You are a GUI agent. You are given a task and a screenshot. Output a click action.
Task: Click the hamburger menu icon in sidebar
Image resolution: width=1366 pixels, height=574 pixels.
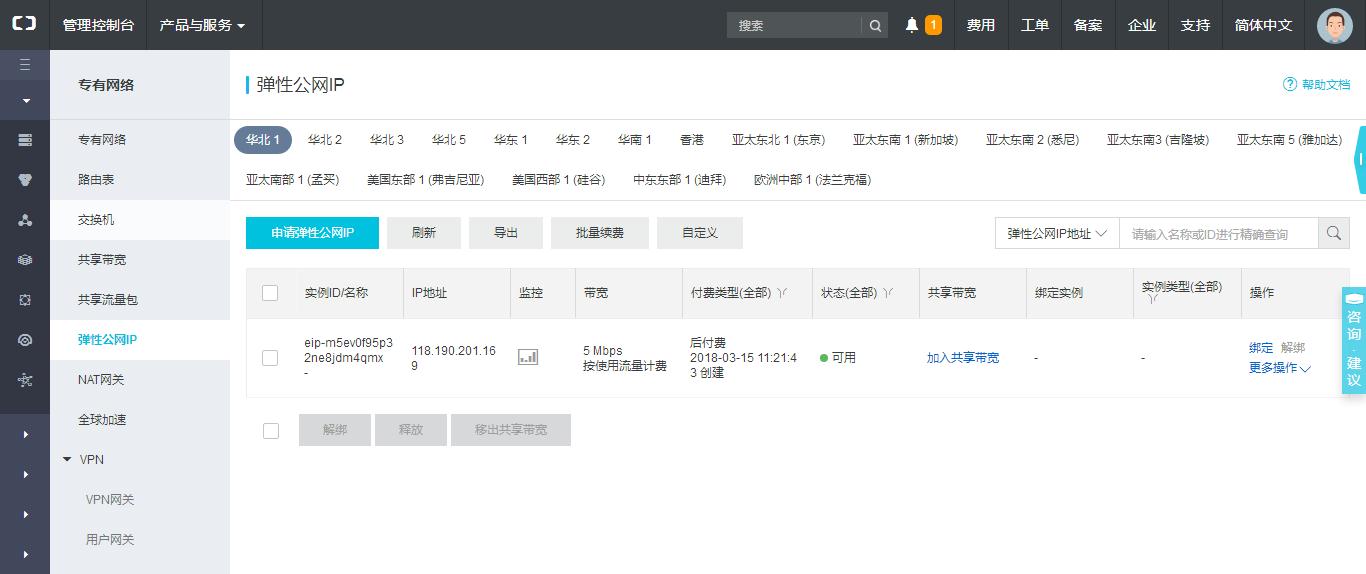click(x=25, y=65)
